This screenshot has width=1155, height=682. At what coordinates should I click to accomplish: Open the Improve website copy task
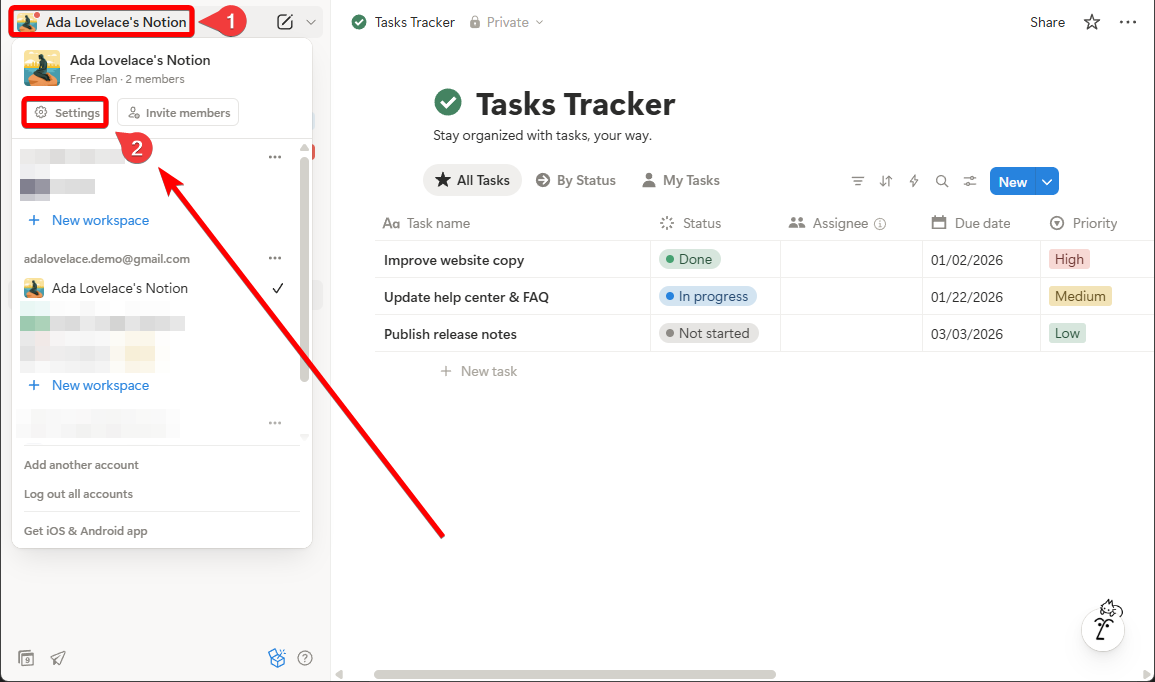point(454,260)
